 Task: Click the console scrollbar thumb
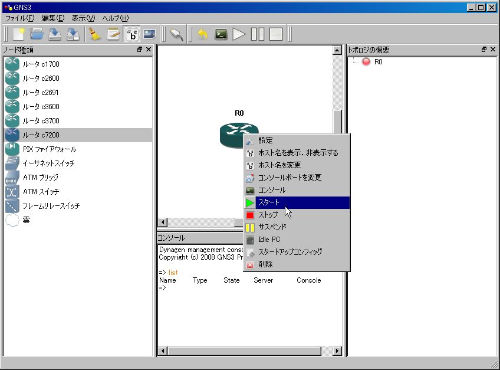point(245,351)
